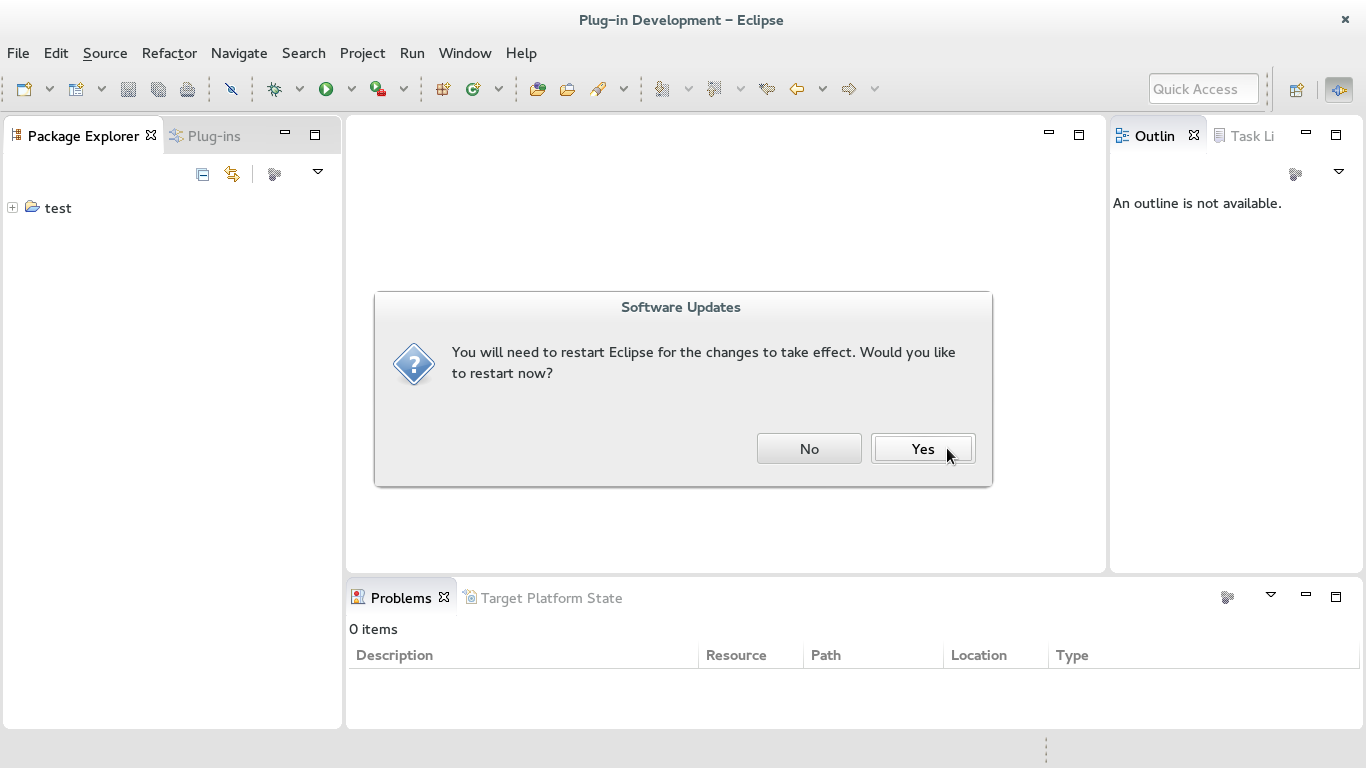Click the Forward navigation arrow icon
This screenshot has height=768, width=1366.
click(x=849, y=89)
